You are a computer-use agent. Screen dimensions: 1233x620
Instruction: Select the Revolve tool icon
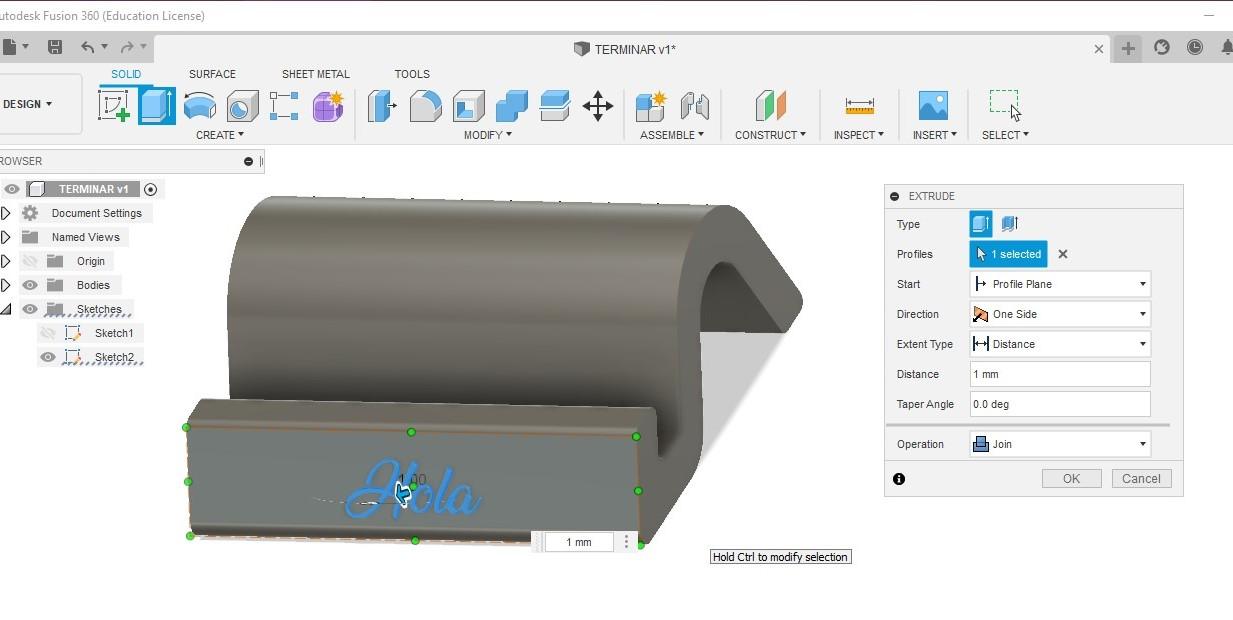pyautogui.click(x=200, y=105)
